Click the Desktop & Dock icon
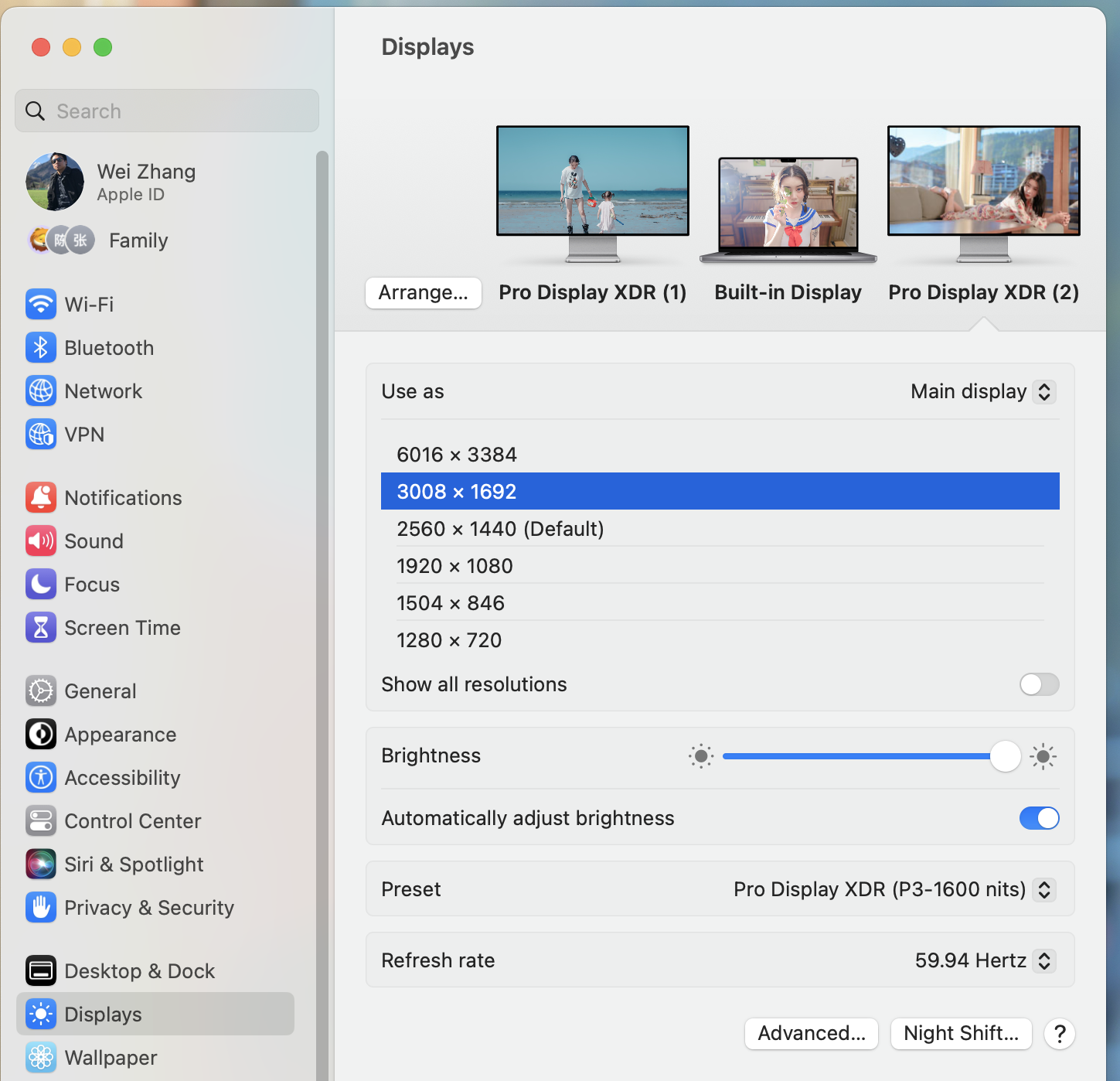The image size is (1120, 1081). 41,971
